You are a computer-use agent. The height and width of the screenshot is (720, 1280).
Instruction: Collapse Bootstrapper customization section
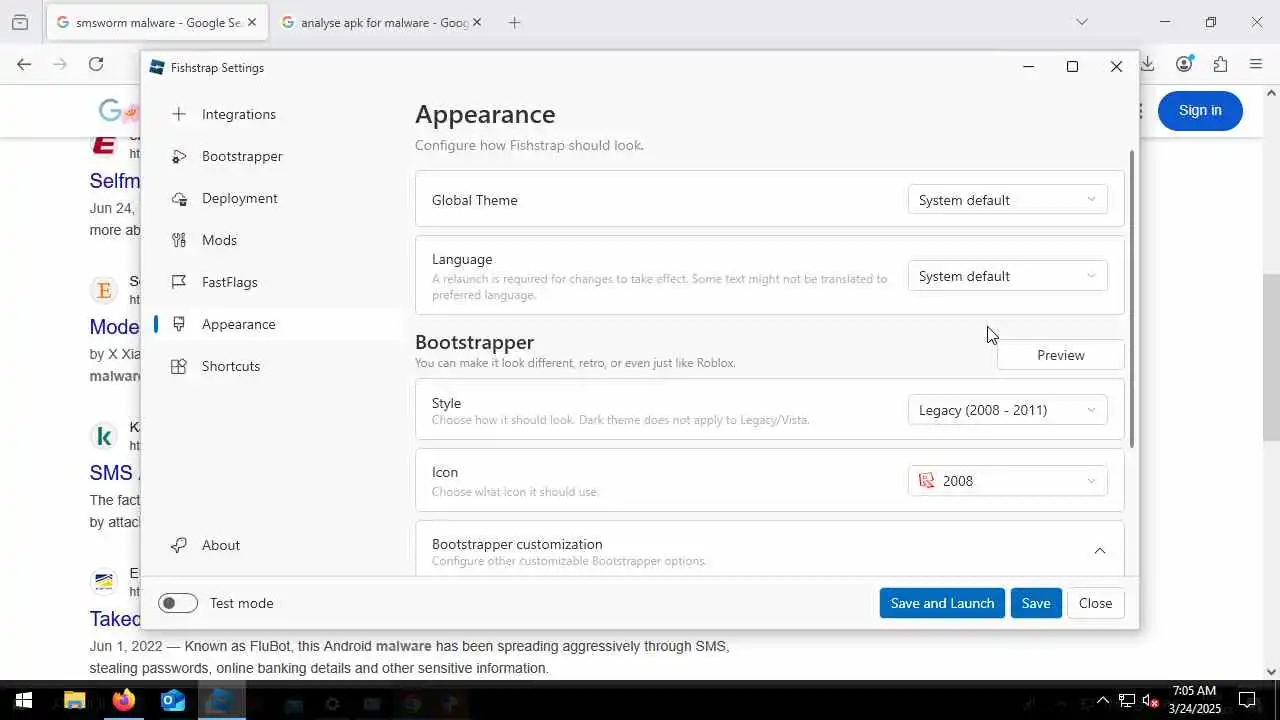[x=1099, y=551]
